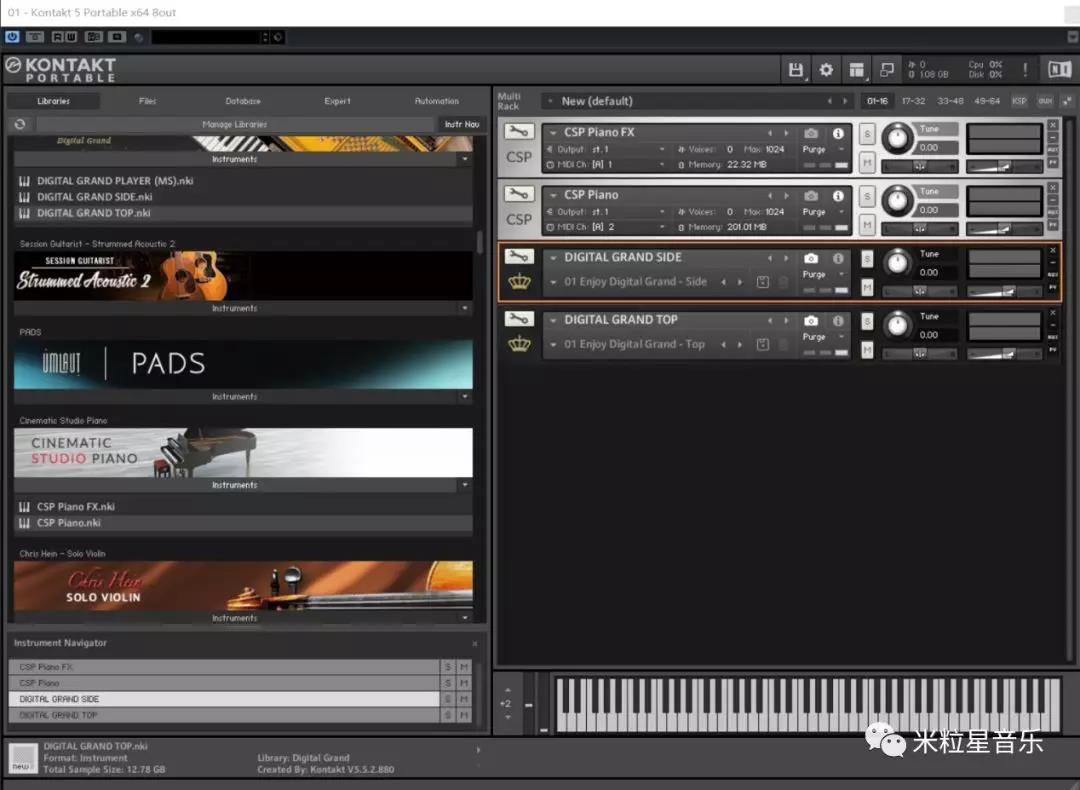Click the save disk icon in Kontakt header
This screenshot has height=790, width=1080.
[795, 69]
